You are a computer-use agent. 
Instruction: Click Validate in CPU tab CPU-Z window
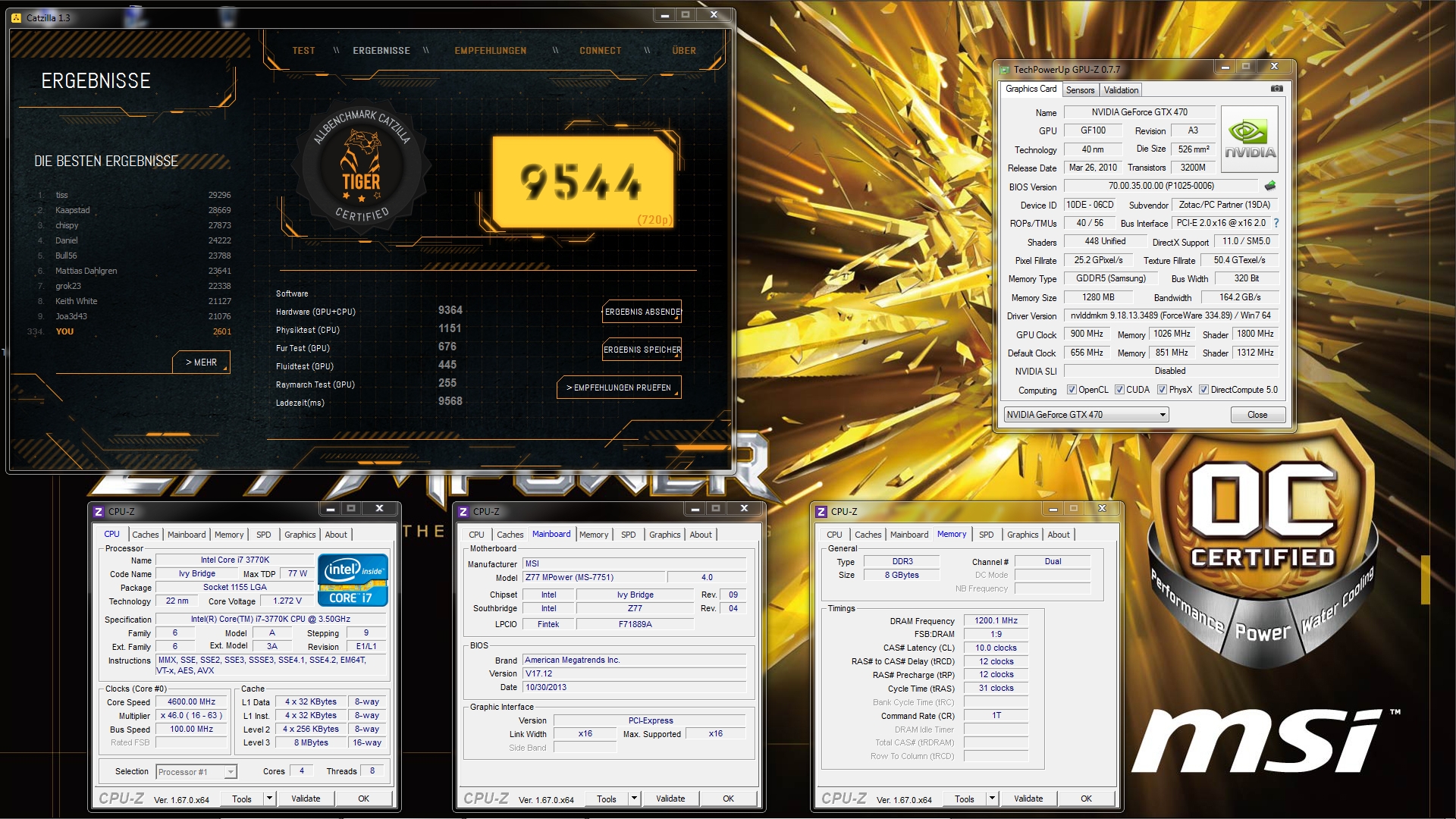[x=306, y=799]
